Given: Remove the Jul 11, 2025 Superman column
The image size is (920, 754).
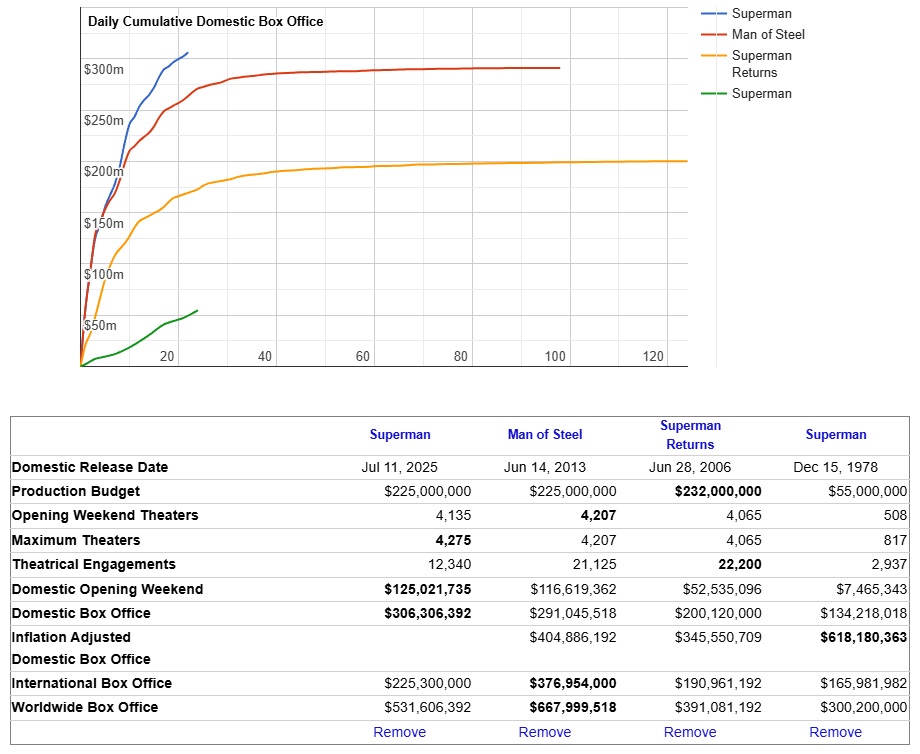Looking at the screenshot, I should coord(400,732).
